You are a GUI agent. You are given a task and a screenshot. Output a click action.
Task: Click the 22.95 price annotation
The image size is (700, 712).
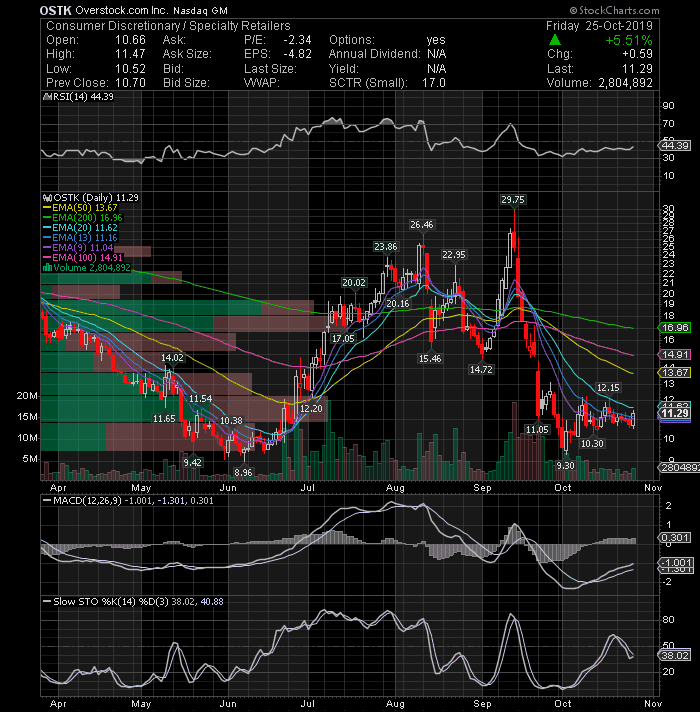(x=454, y=255)
